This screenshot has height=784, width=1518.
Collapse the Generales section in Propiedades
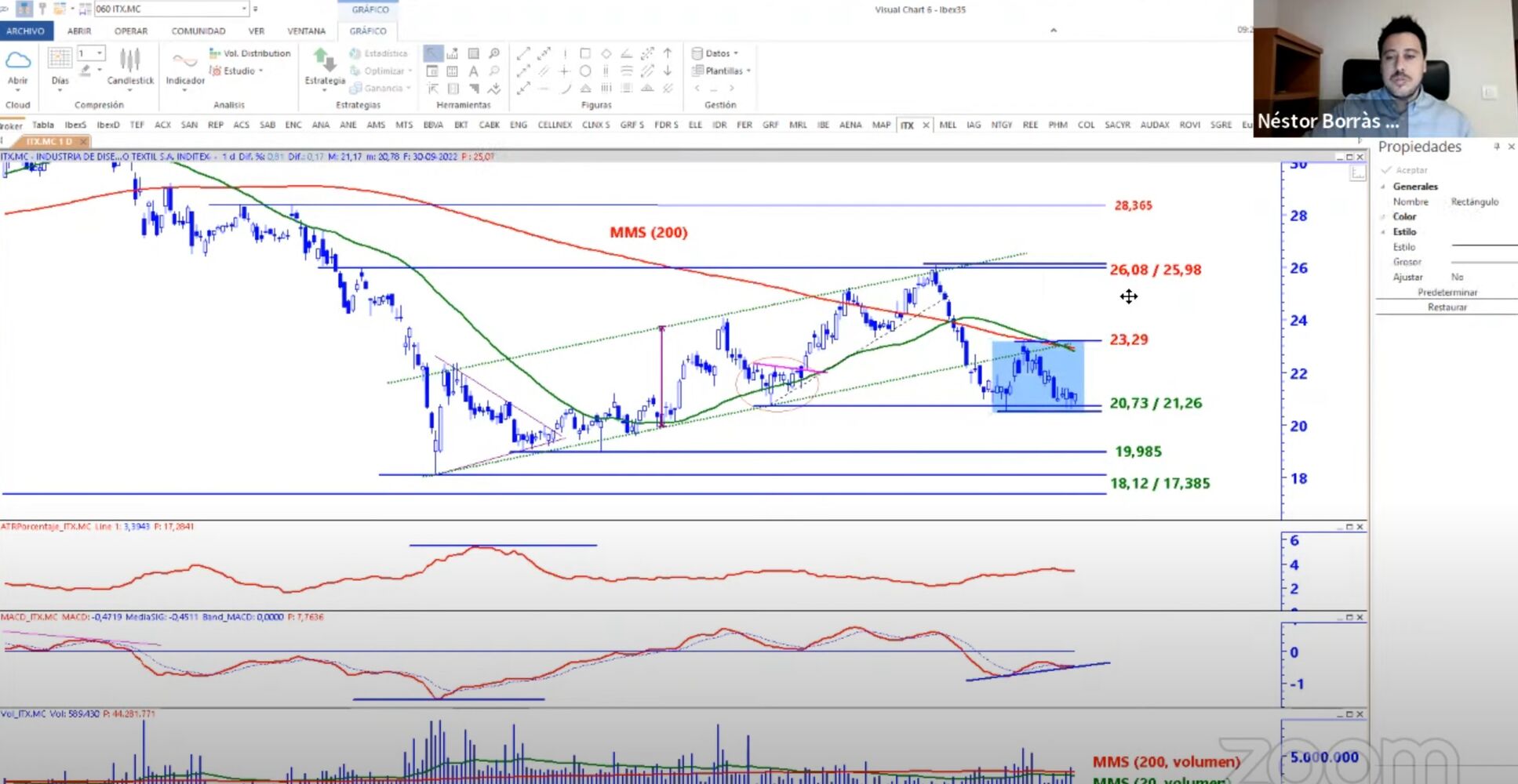point(1383,187)
